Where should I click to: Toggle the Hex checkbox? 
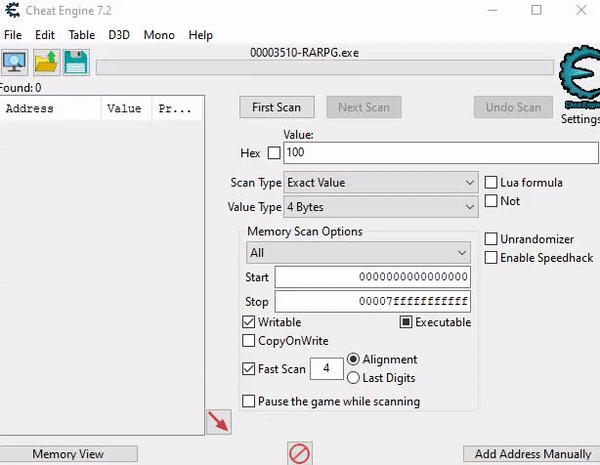pyautogui.click(x=274, y=153)
